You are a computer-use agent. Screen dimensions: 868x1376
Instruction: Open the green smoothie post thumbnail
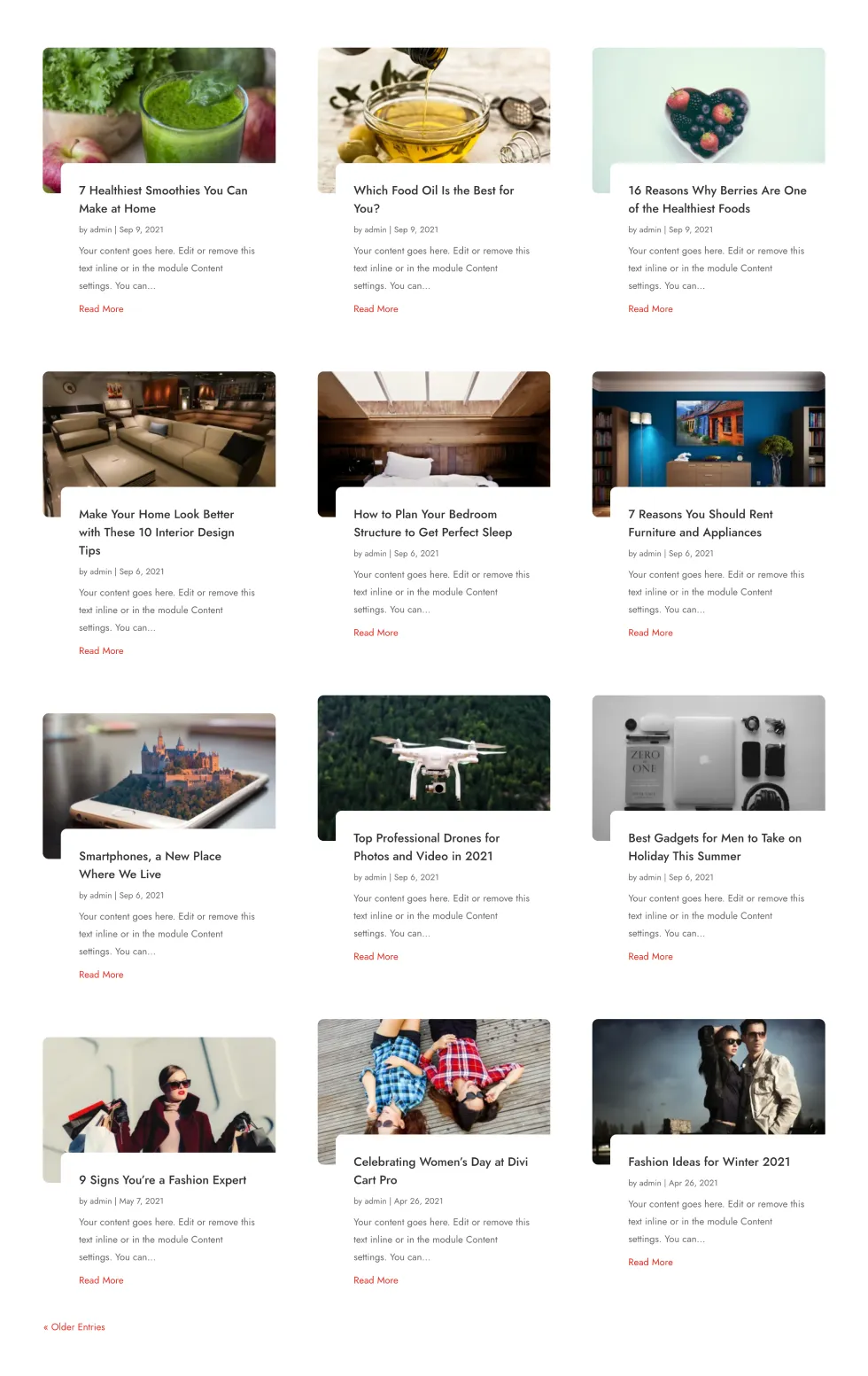coord(159,105)
